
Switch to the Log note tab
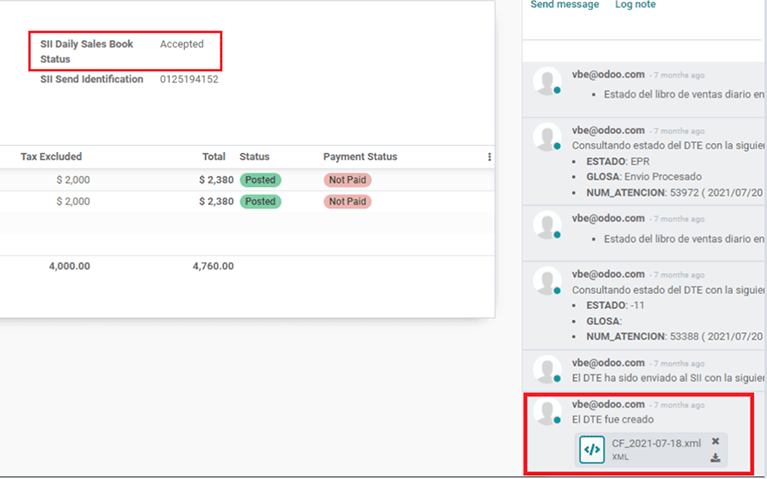[x=635, y=5]
